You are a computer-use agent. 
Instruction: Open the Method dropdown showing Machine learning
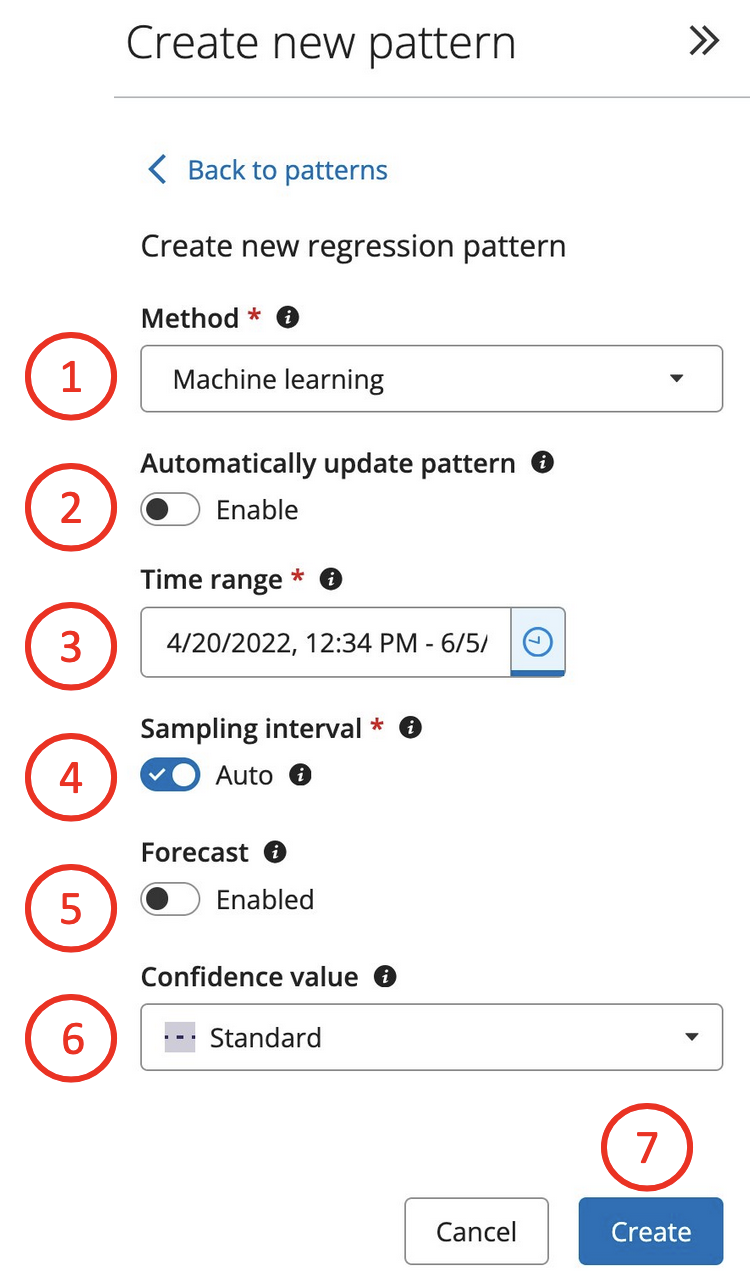pos(431,378)
